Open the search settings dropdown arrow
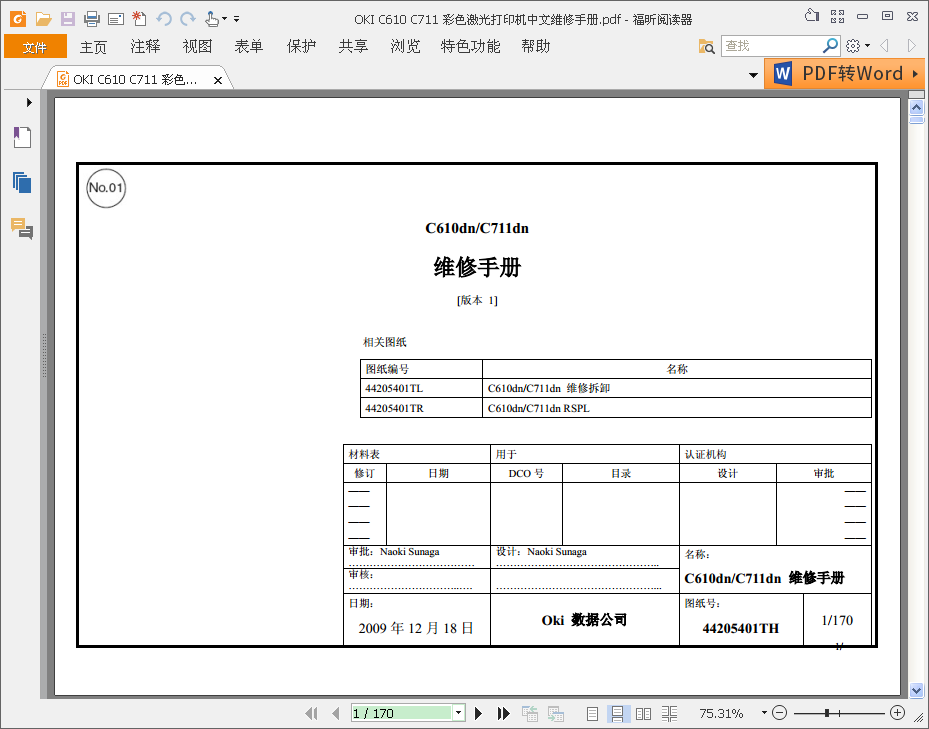The image size is (929, 729). pos(867,46)
